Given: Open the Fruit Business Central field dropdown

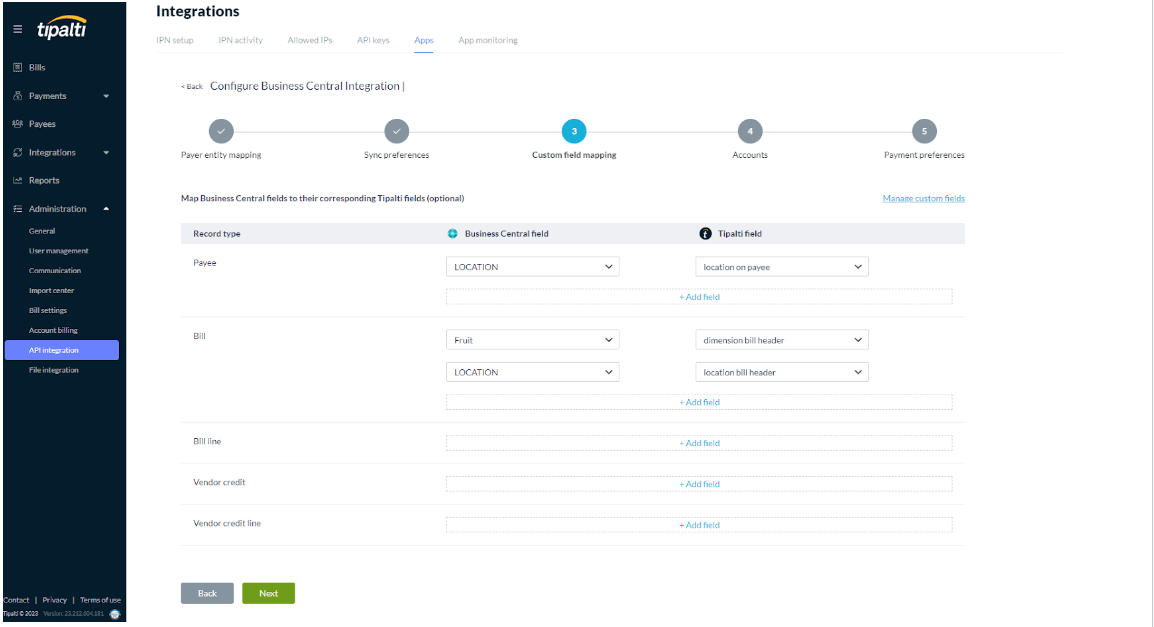Looking at the screenshot, I should 532,340.
